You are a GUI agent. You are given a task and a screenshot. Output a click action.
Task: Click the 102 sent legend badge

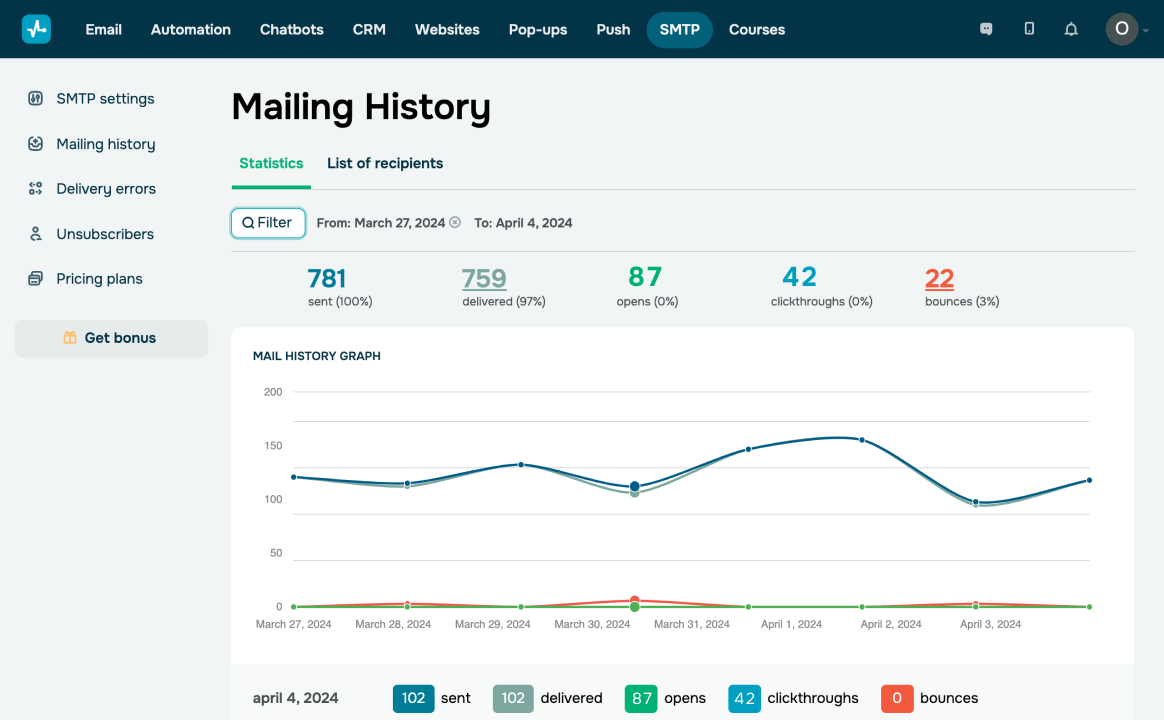pos(413,698)
